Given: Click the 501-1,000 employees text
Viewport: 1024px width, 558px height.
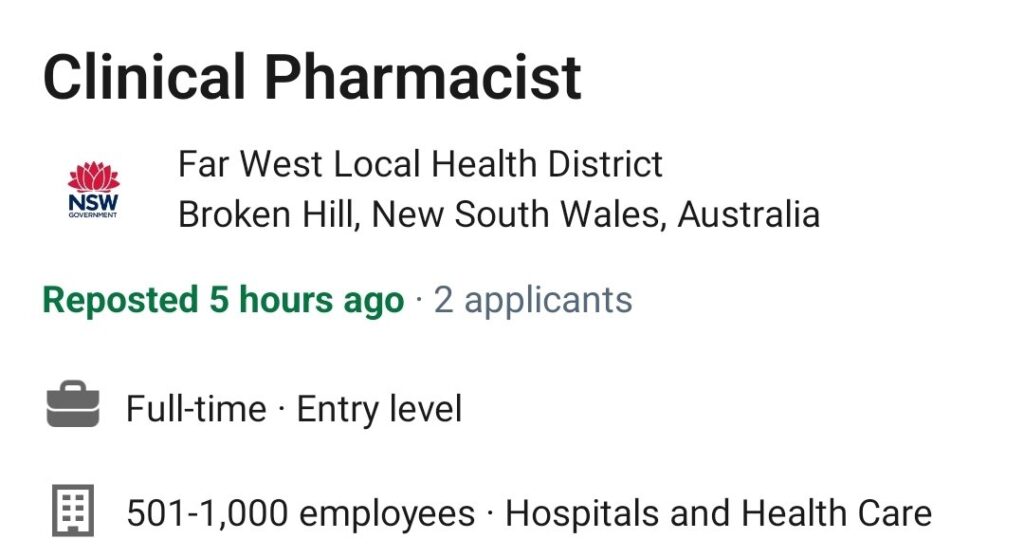Looking at the screenshot, I should (300, 513).
